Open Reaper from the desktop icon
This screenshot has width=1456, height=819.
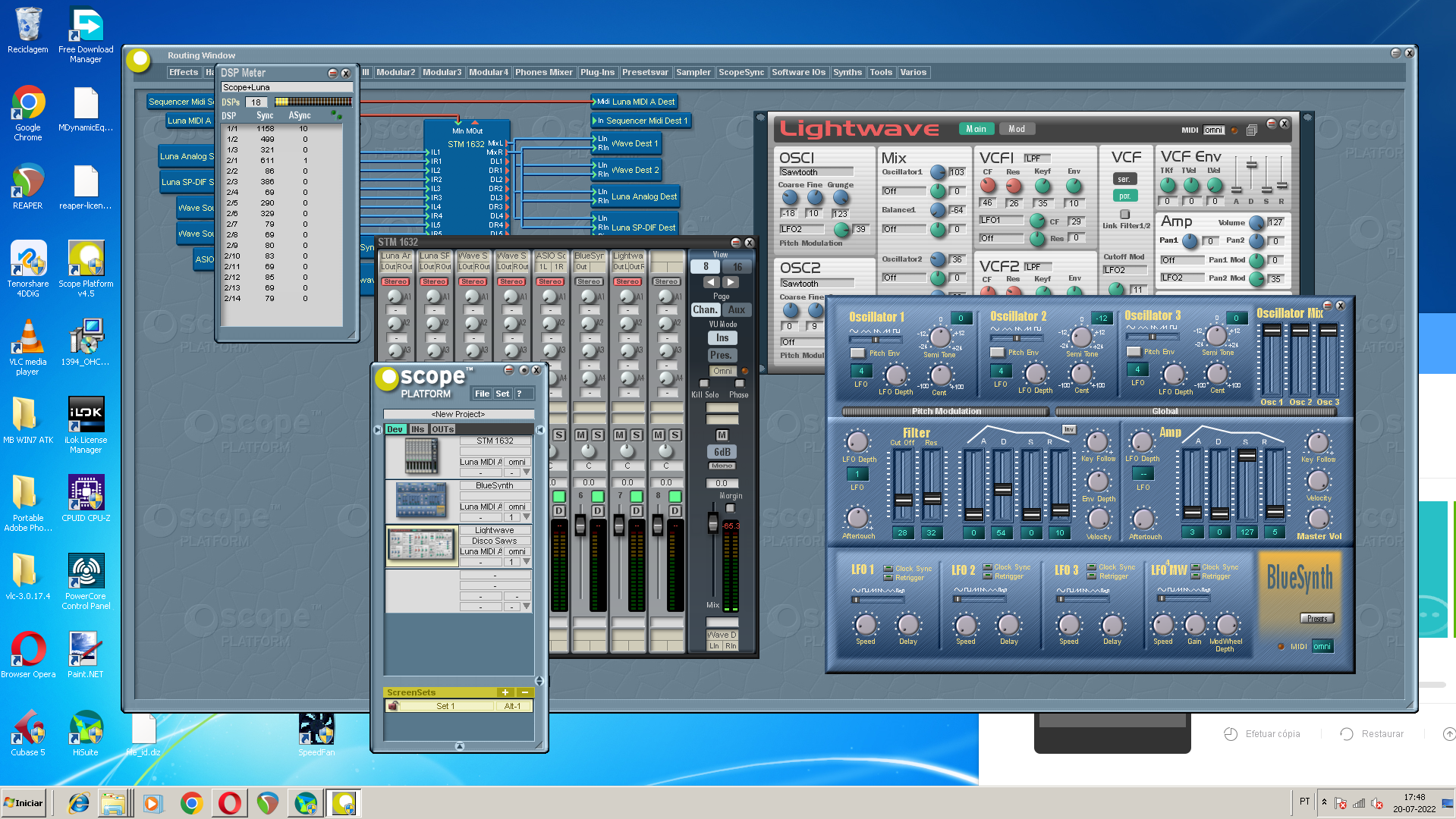(x=28, y=187)
